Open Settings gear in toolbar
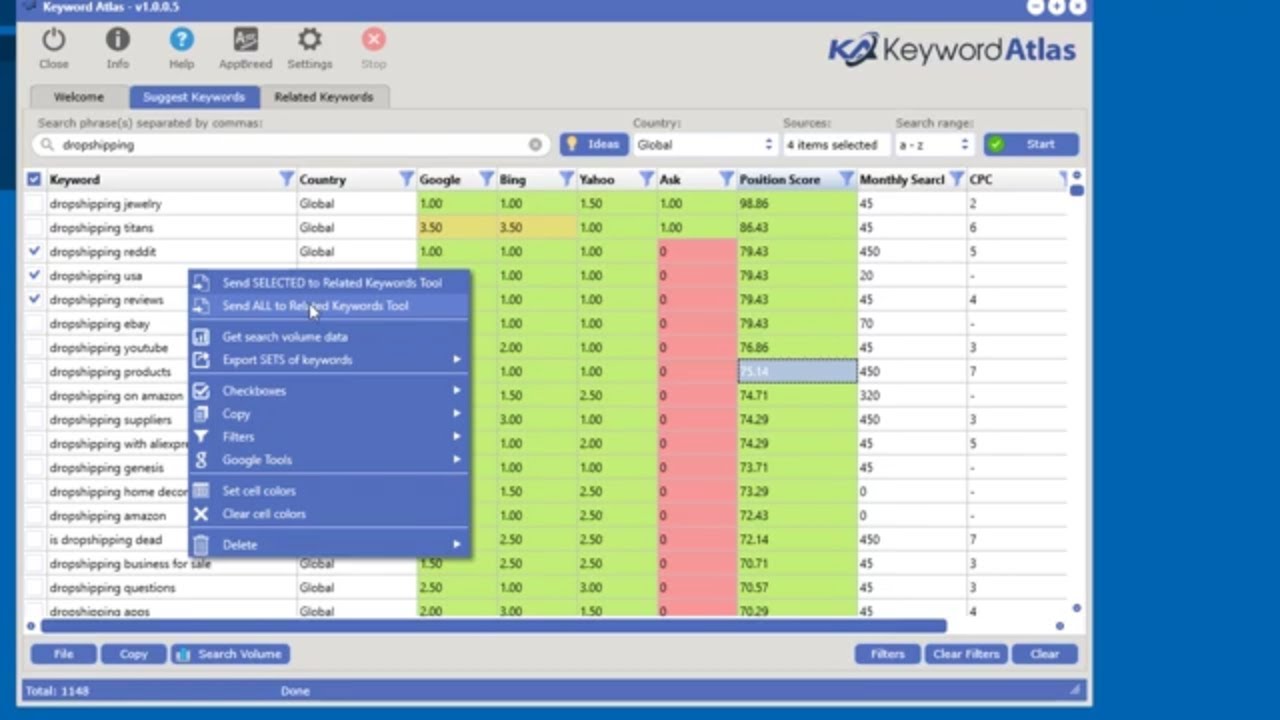Viewport: 1280px width, 720px height. click(x=310, y=40)
